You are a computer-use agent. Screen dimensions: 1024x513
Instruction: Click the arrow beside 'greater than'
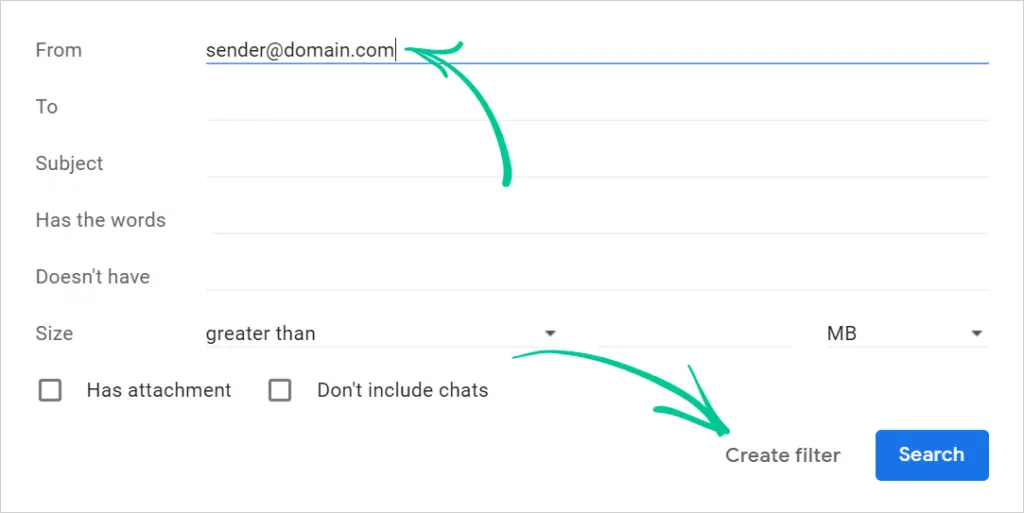click(x=549, y=333)
